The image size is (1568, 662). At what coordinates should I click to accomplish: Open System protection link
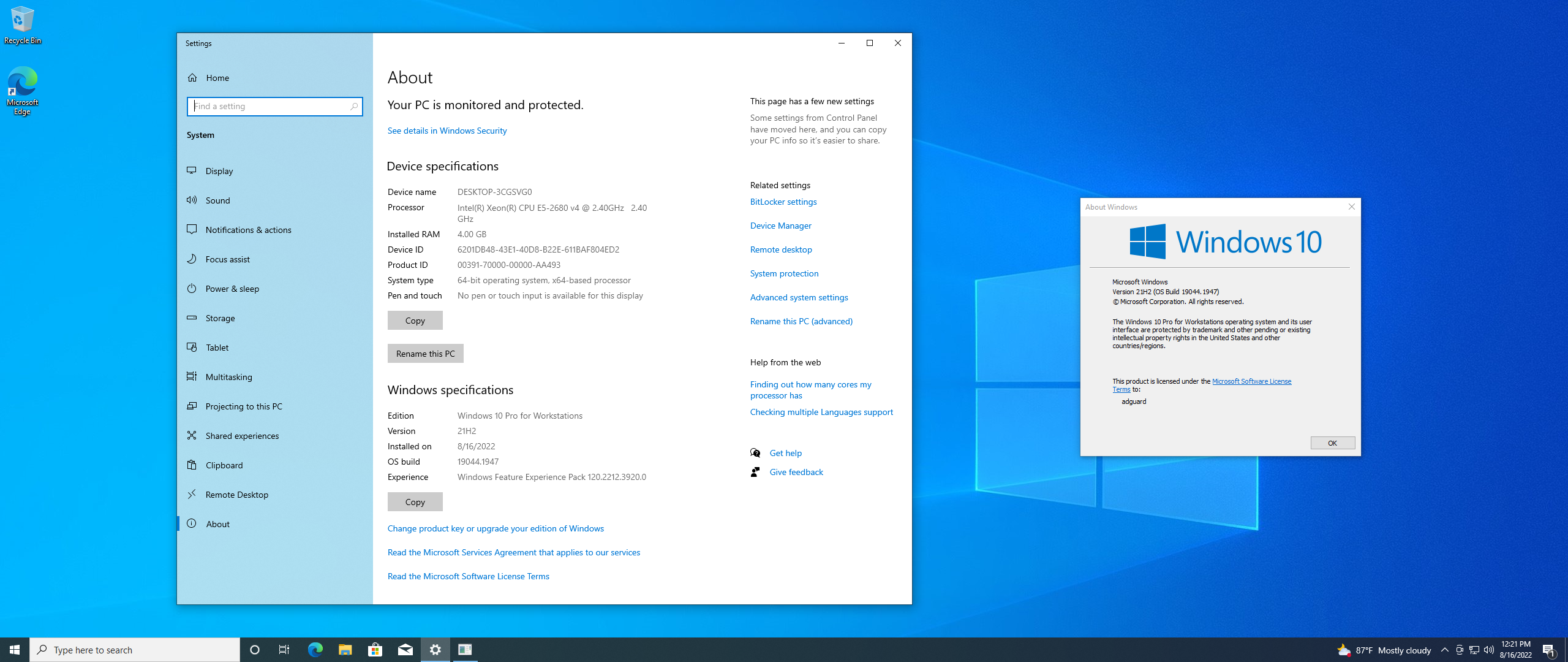(784, 273)
